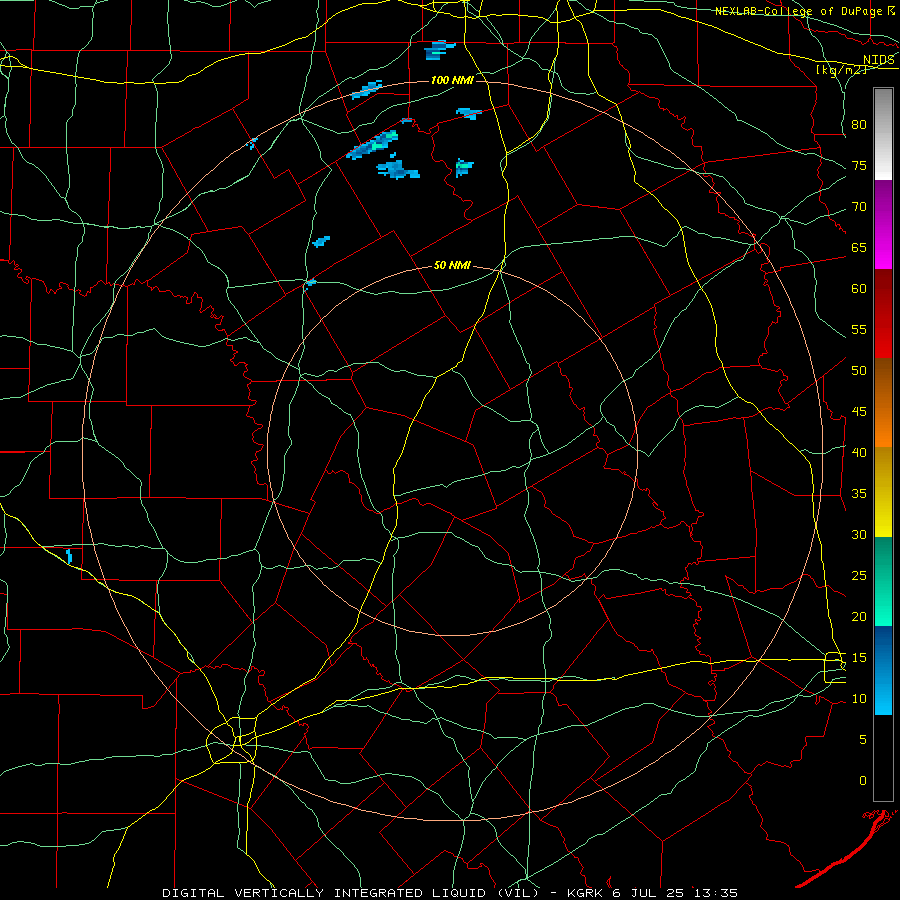Image resolution: width=900 pixels, height=900 pixels.
Task: Click the 55 value on the color scale
Action: (x=859, y=329)
